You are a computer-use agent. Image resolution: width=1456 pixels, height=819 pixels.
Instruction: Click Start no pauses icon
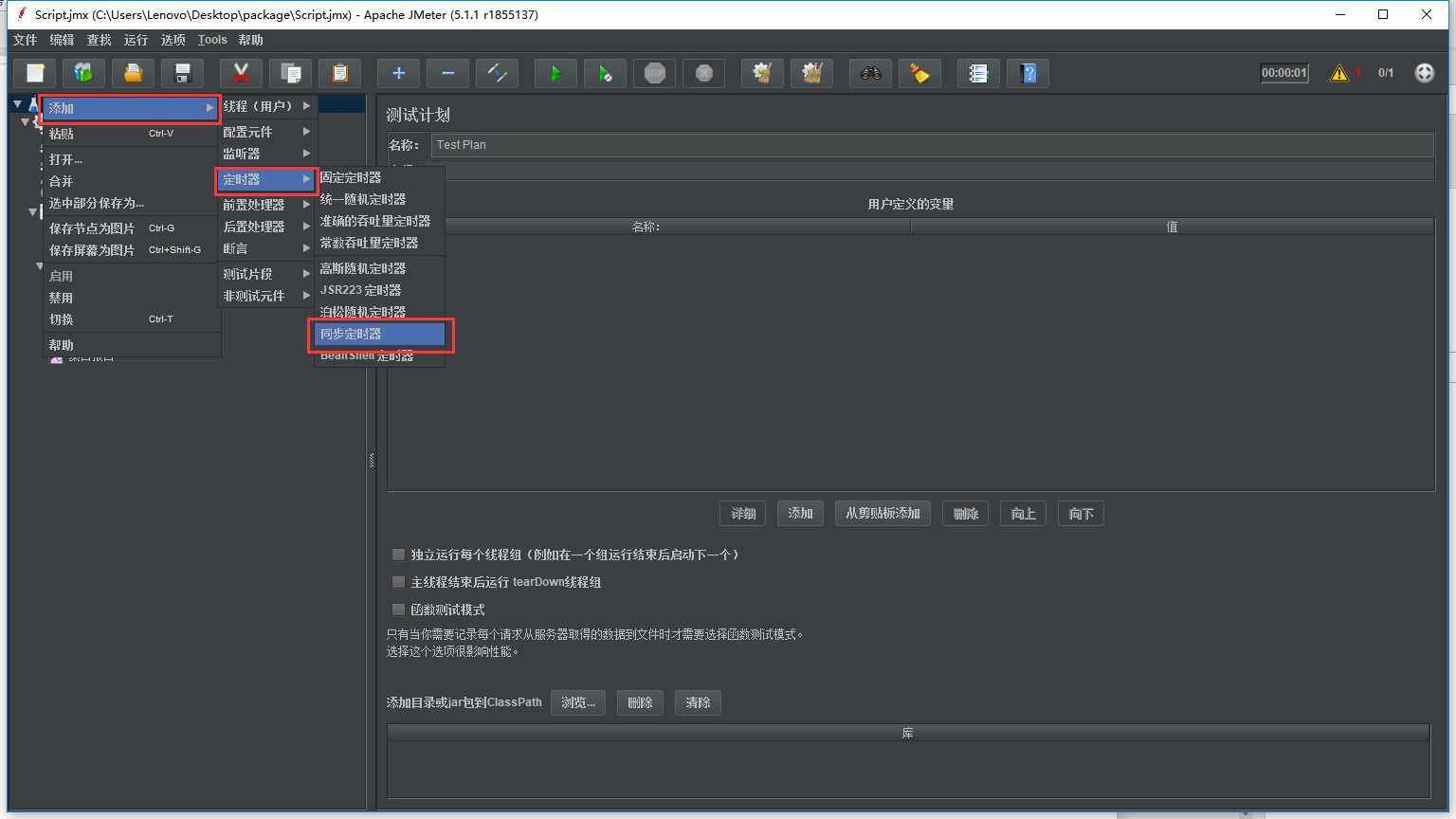pos(606,73)
